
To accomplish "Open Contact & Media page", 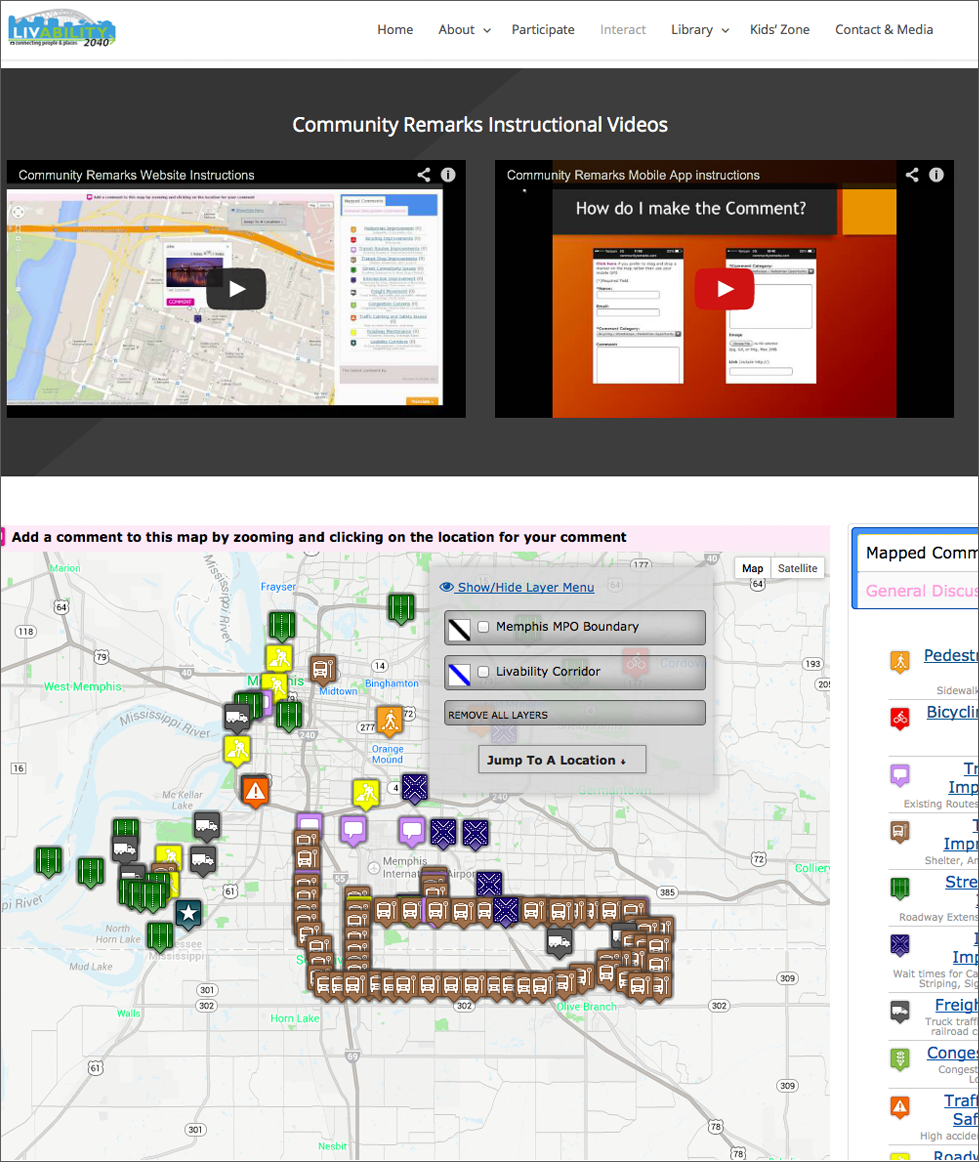I will [x=883, y=30].
